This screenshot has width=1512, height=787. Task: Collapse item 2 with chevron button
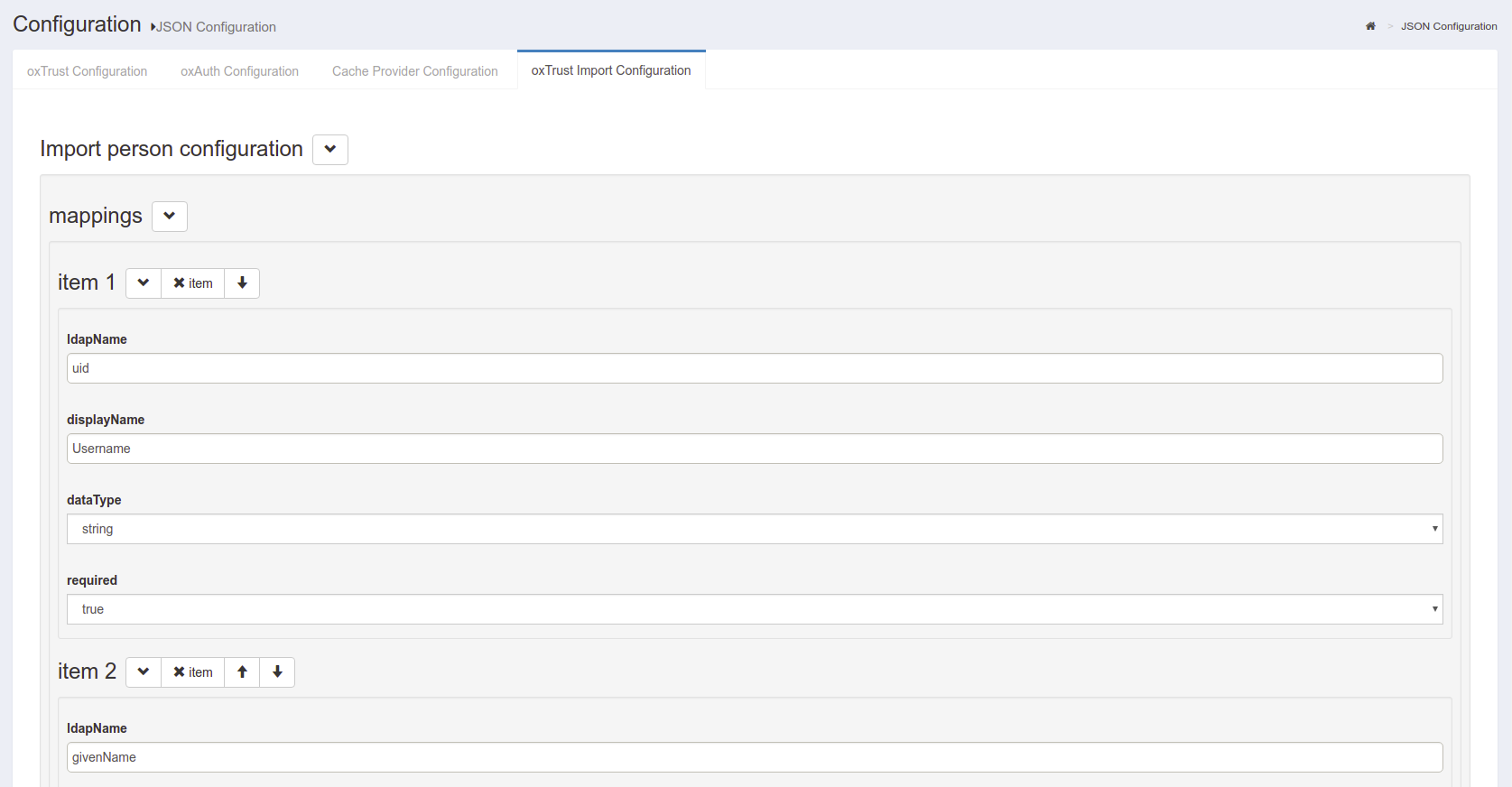(x=144, y=672)
